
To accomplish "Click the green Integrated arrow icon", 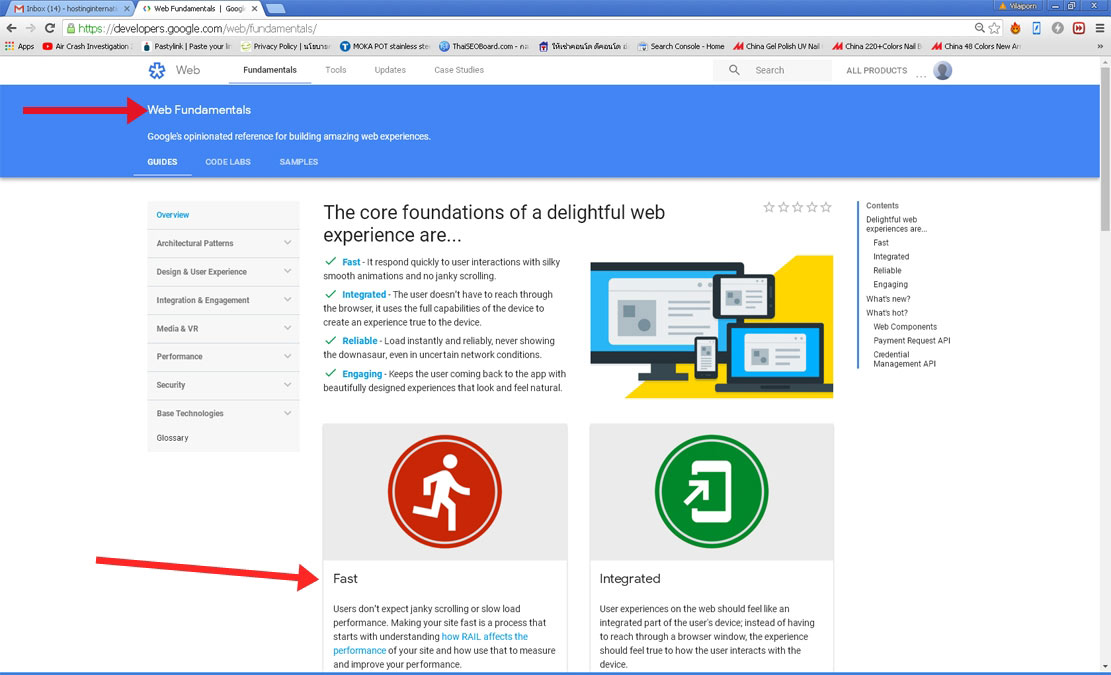I will click(711, 491).
